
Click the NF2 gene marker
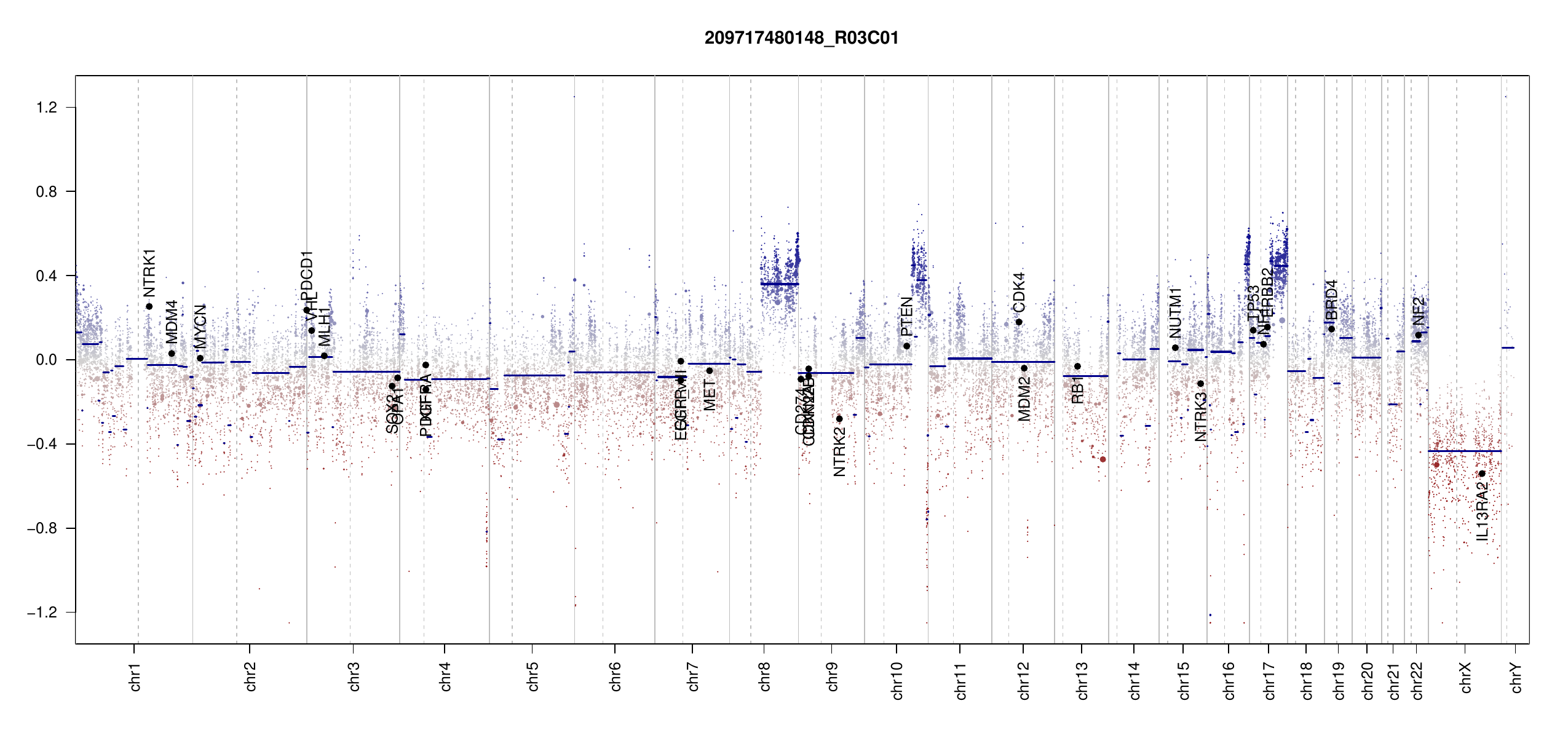click(x=1419, y=335)
